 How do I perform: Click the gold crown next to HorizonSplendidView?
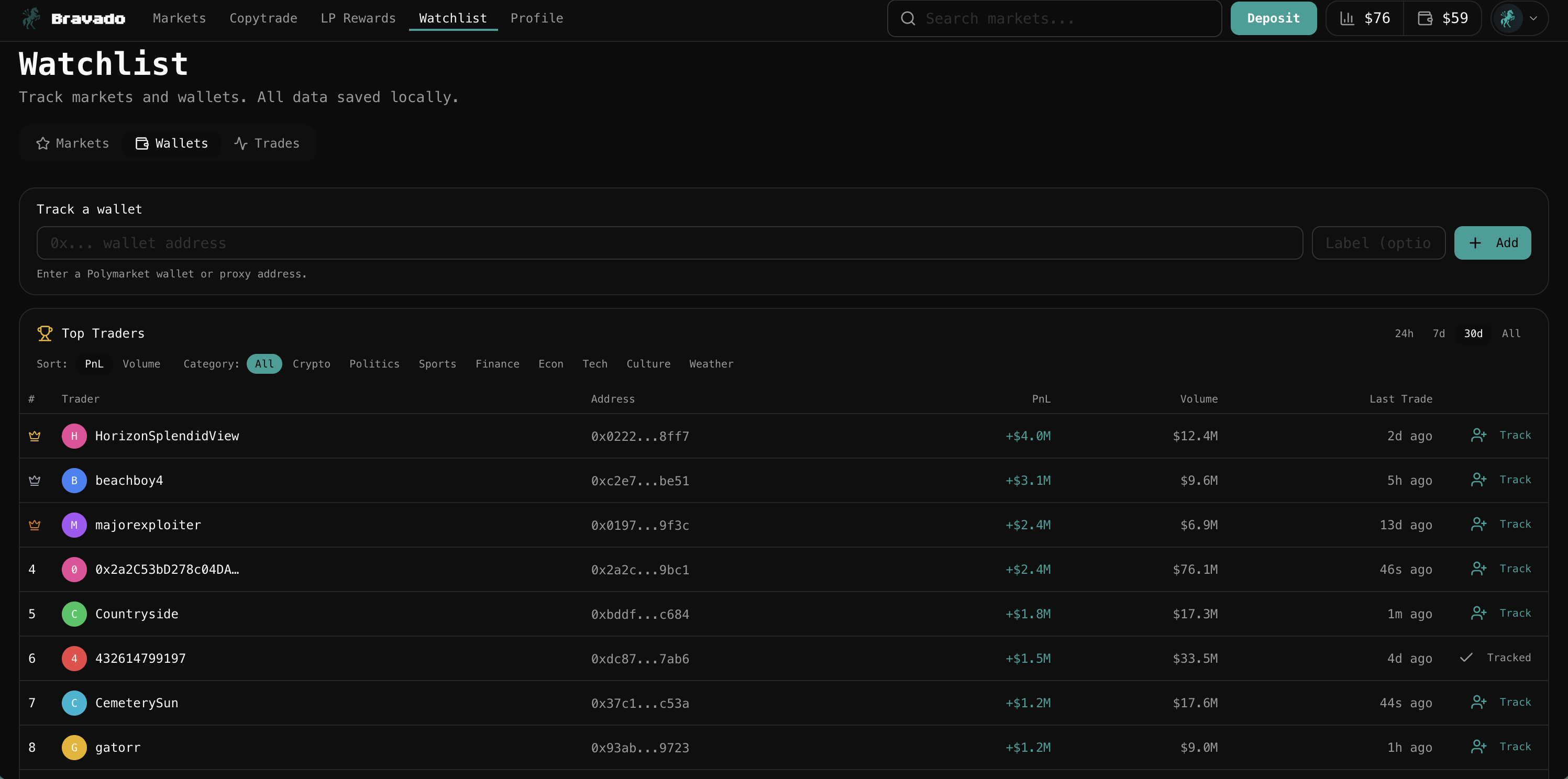coord(35,436)
